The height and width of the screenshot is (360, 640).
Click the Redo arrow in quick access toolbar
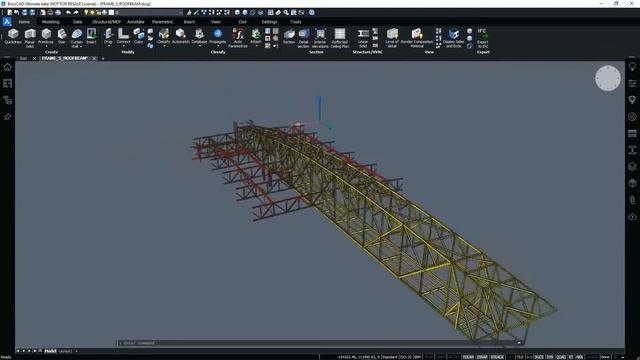point(76,13)
